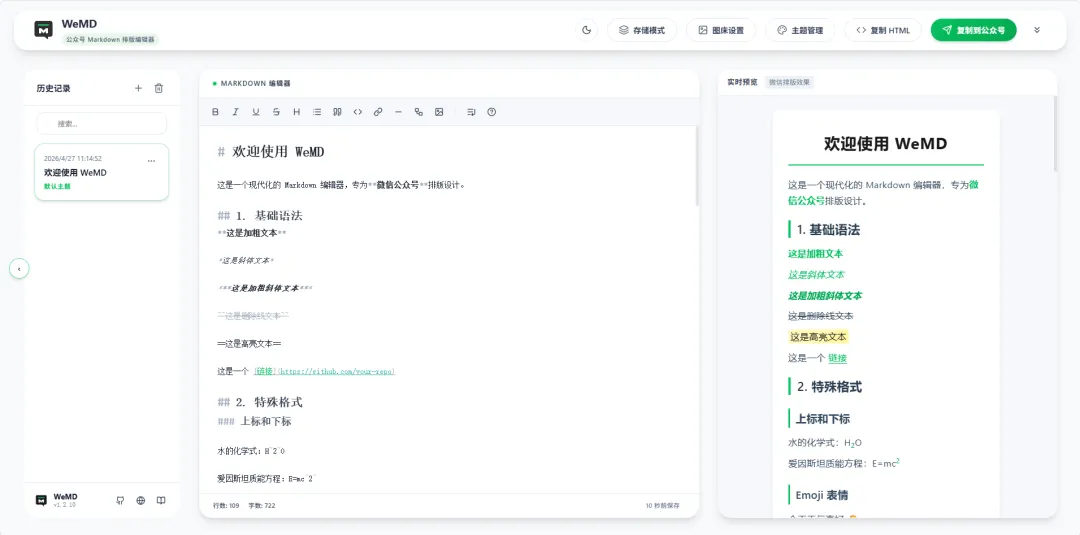Screen dimensions: 1080x535
Task: Insert a blockquote with the quote icon
Action: pyautogui.click(x=338, y=112)
